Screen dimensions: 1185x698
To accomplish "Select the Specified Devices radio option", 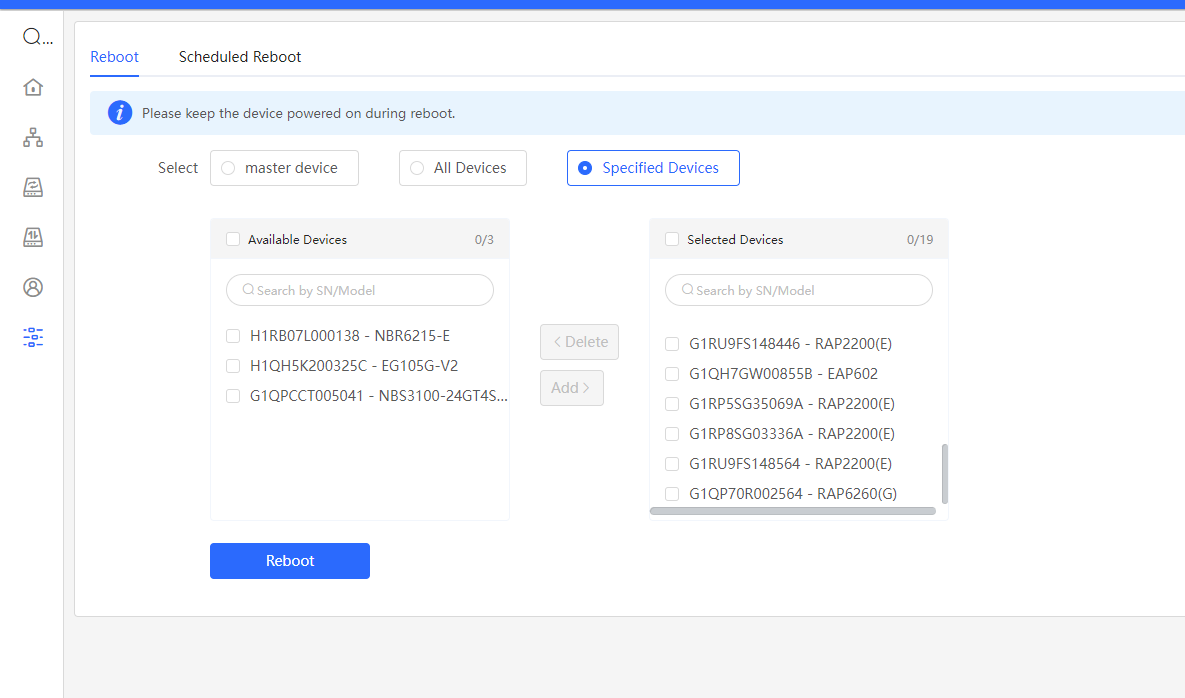I will [x=653, y=168].
